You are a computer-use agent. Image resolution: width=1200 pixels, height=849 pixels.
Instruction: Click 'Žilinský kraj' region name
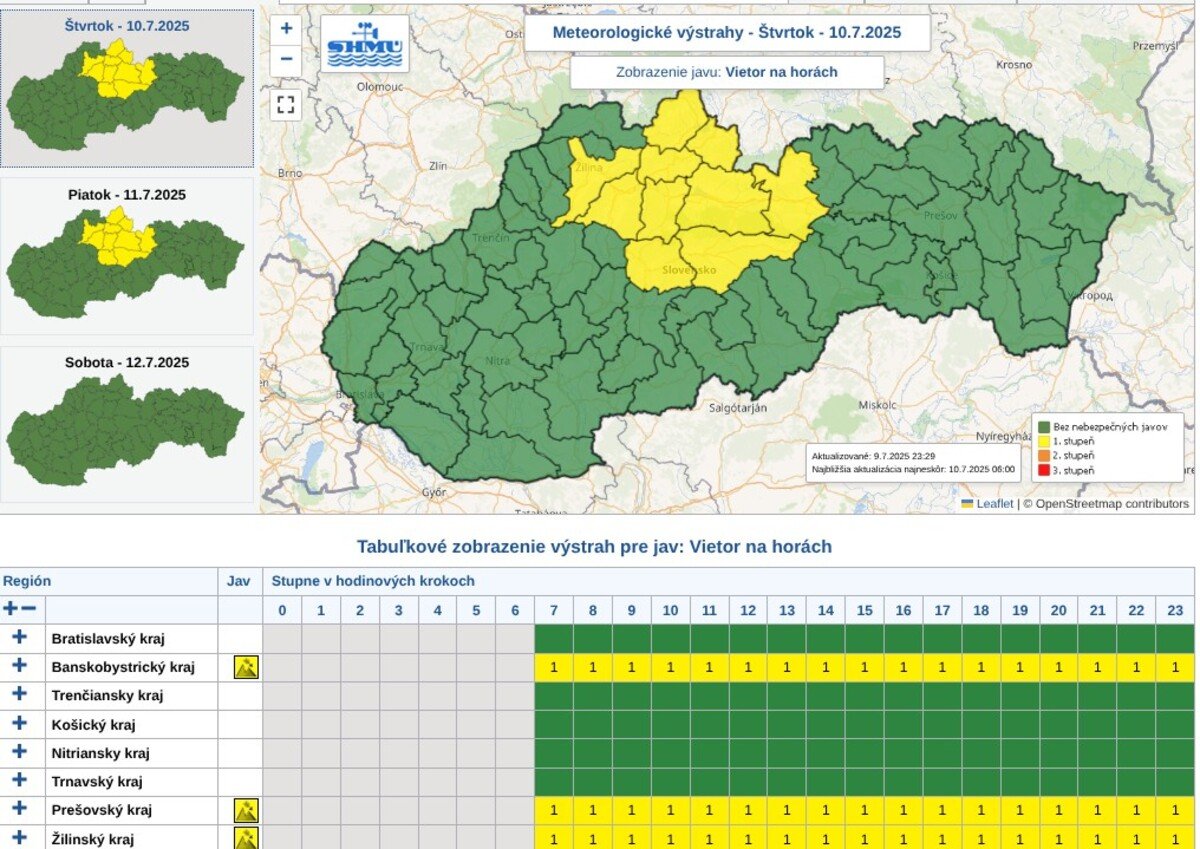(93, 839)
